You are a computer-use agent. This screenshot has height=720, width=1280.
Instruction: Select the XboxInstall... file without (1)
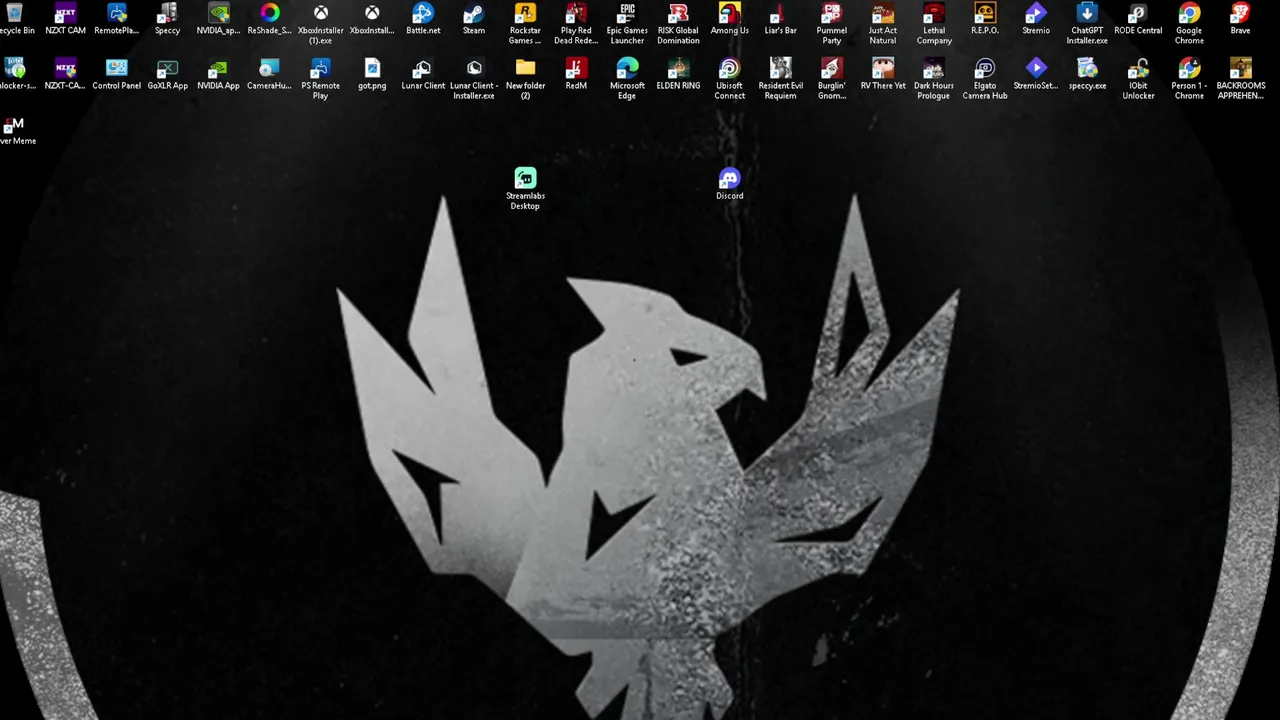(x=371, y=13)
